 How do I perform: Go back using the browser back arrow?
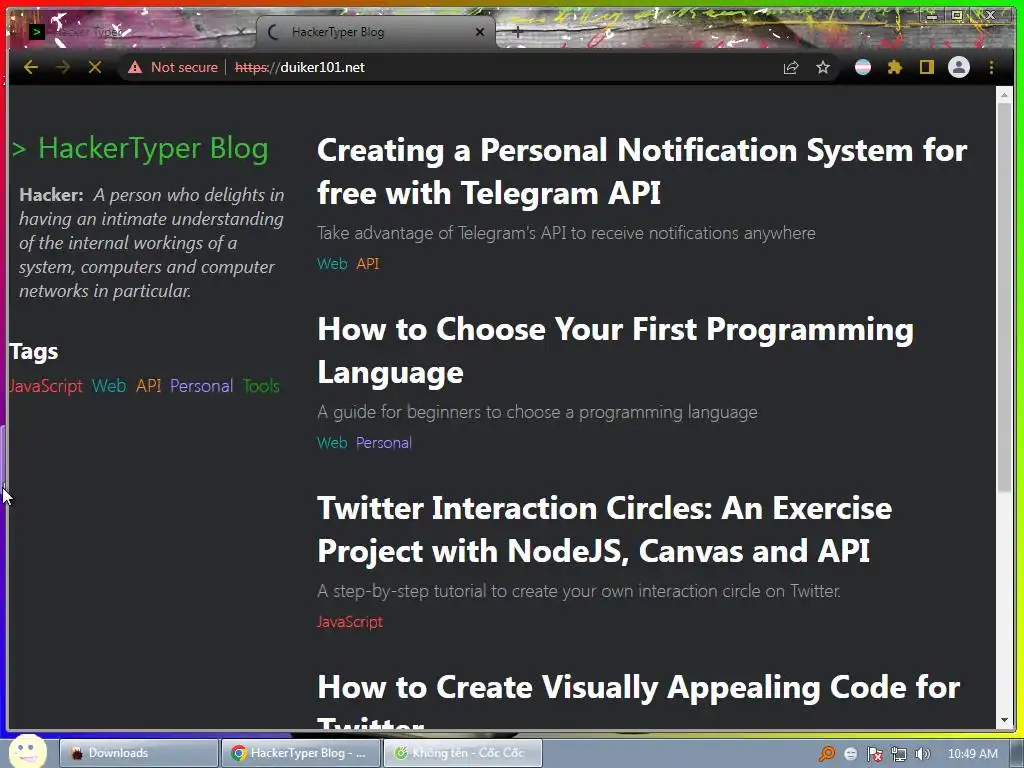coord(31,67)
